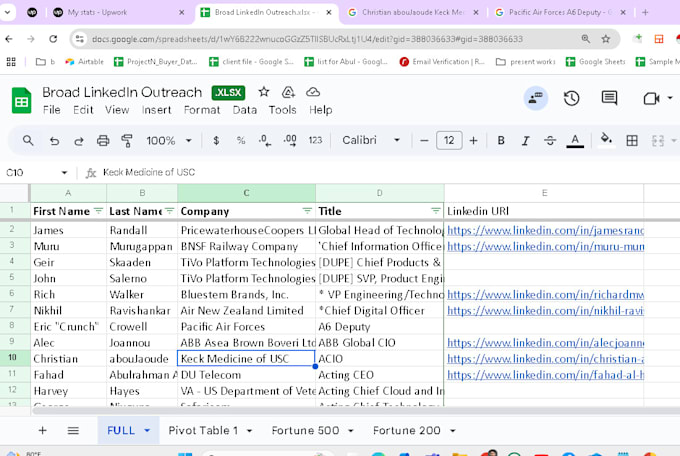Open the comments panel icon
The width and height of the screenshot is (680, 456).
(609, 98)
